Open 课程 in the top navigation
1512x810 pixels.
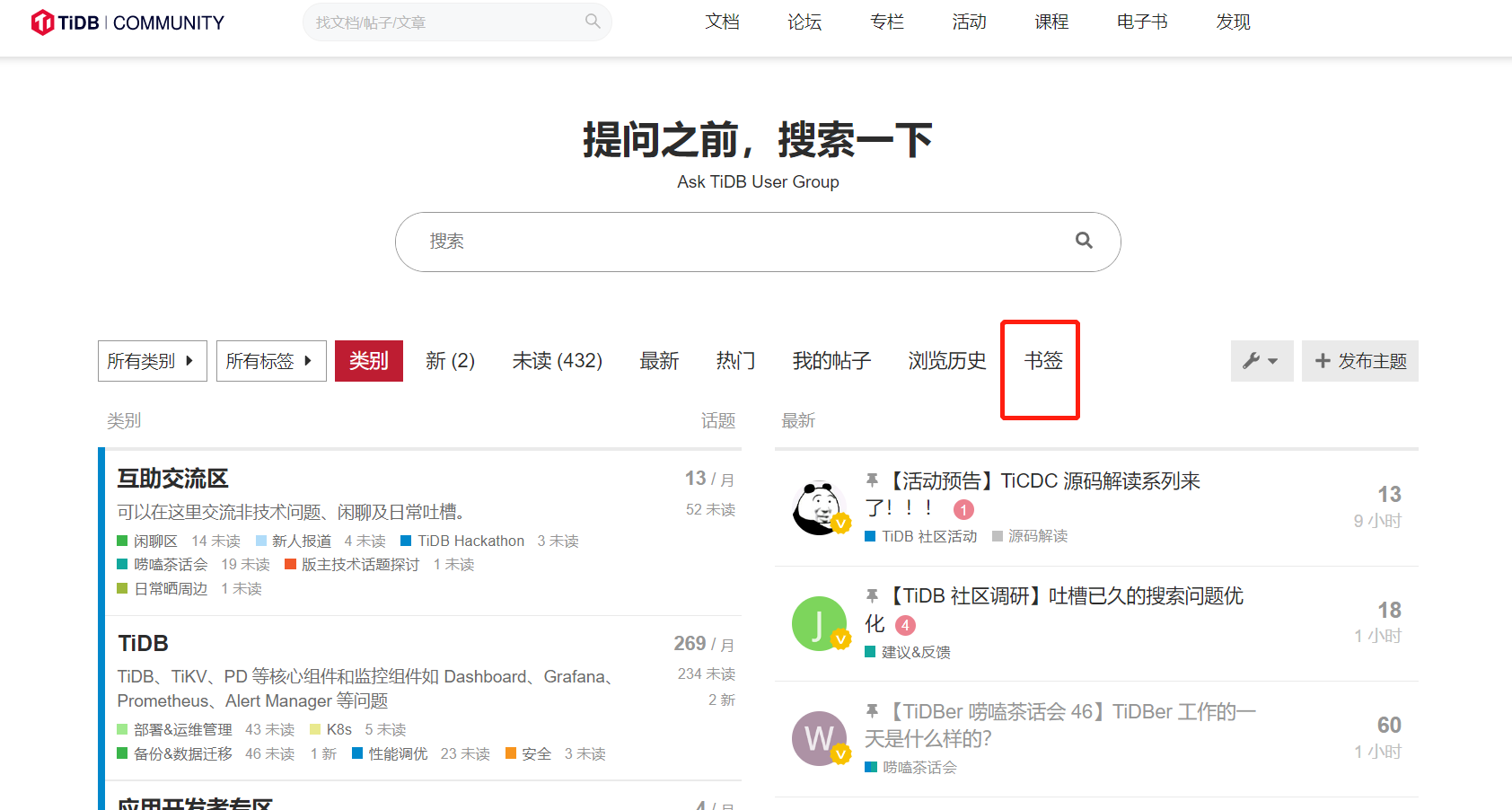(x=1051, y=22)
